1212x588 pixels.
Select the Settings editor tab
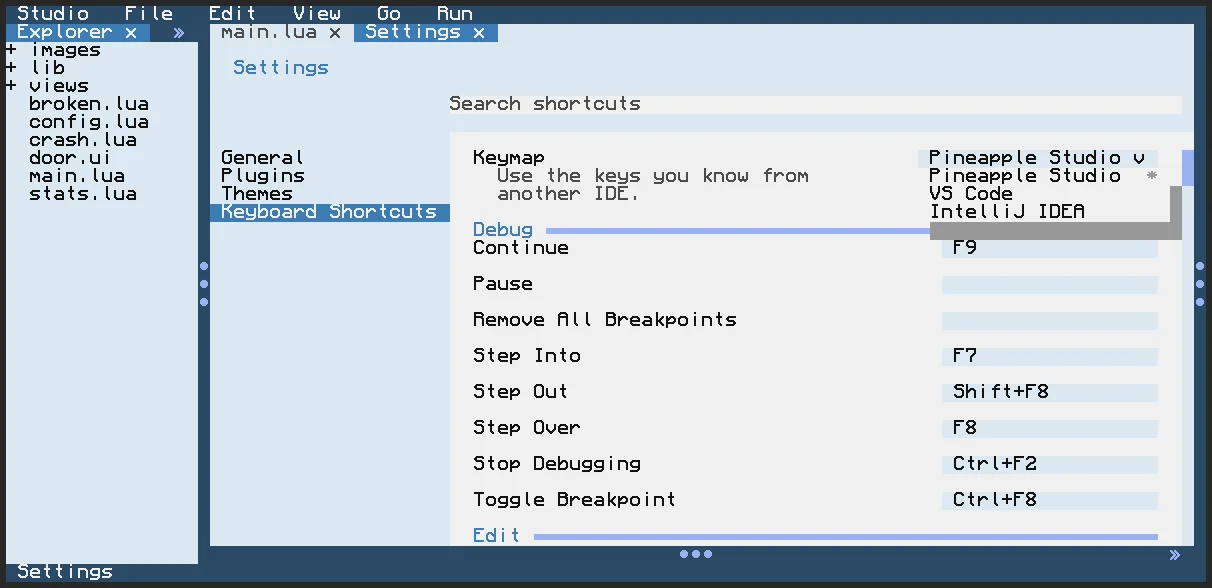(413, 32)
